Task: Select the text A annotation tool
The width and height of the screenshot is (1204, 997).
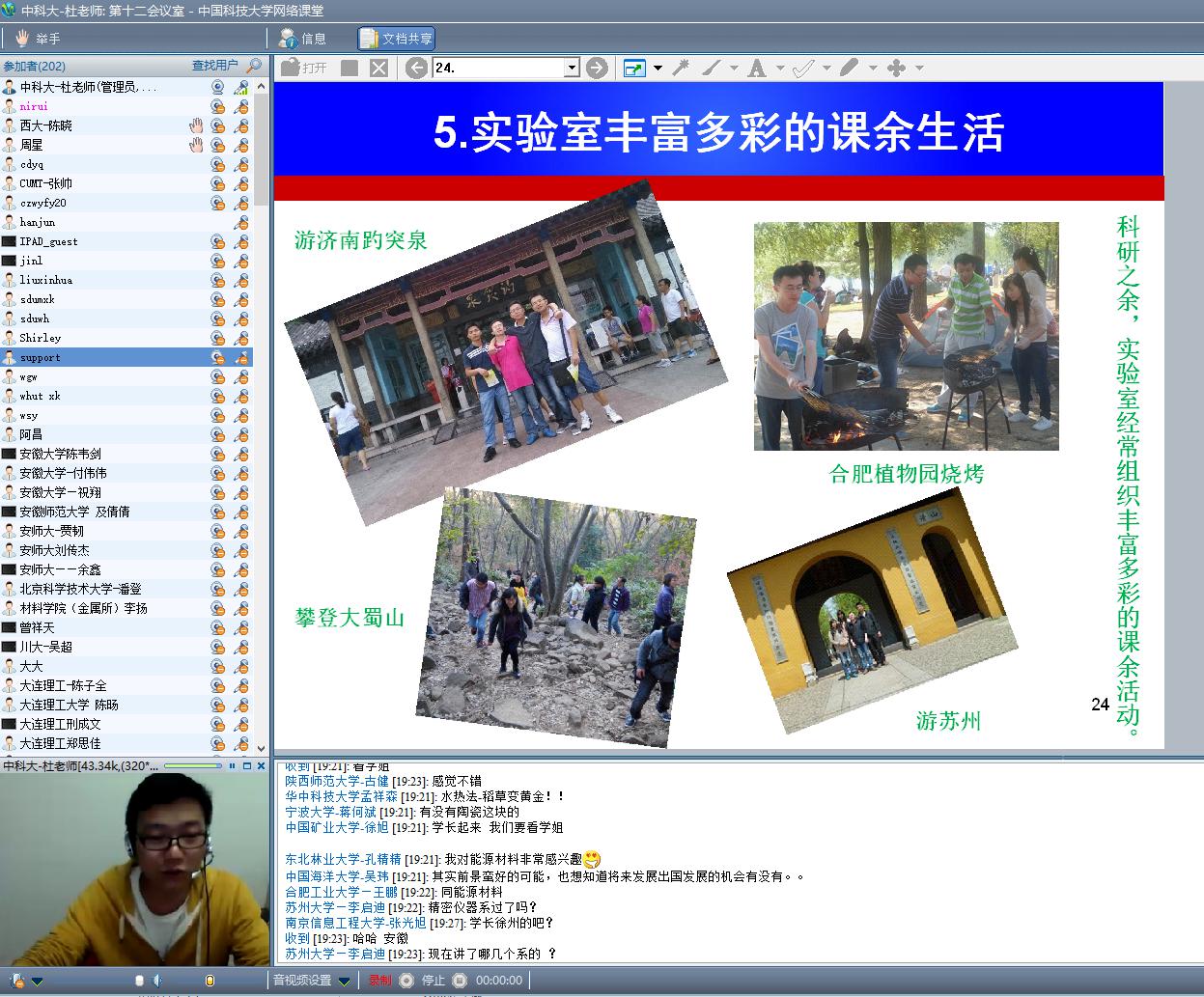Action: pos(756,68)
